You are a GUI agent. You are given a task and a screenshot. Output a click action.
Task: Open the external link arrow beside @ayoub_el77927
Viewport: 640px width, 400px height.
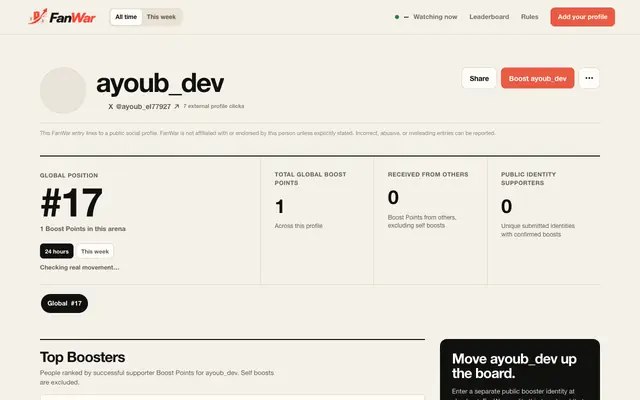point(177,107)
